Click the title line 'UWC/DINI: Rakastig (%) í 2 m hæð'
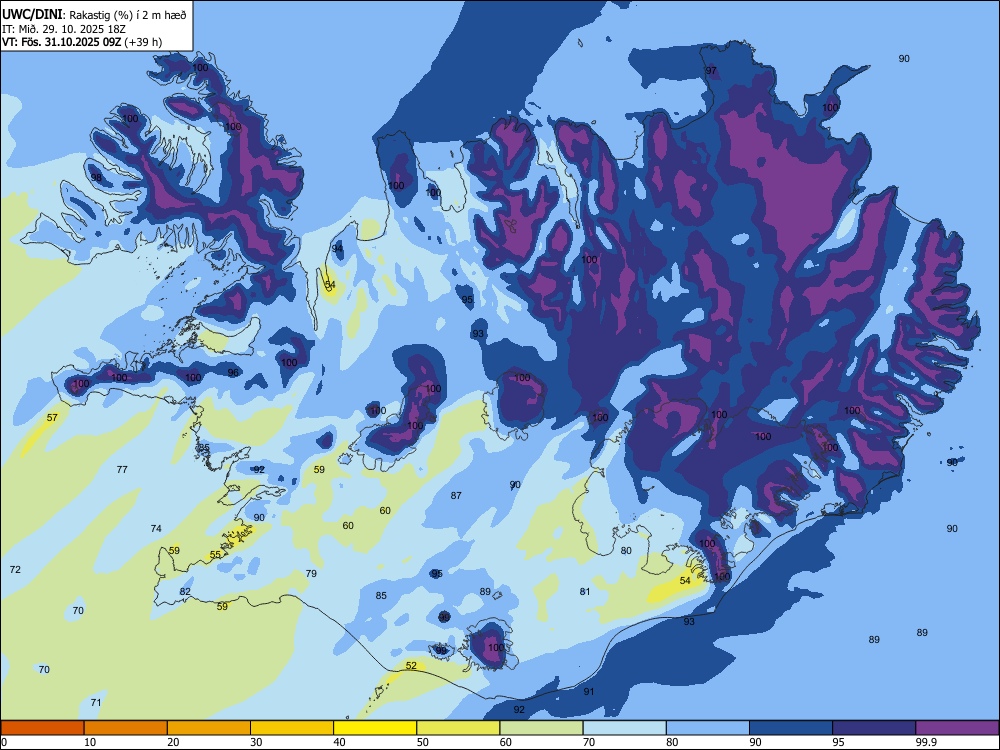This screenshot has width=1000, height=750. (94, 14)
